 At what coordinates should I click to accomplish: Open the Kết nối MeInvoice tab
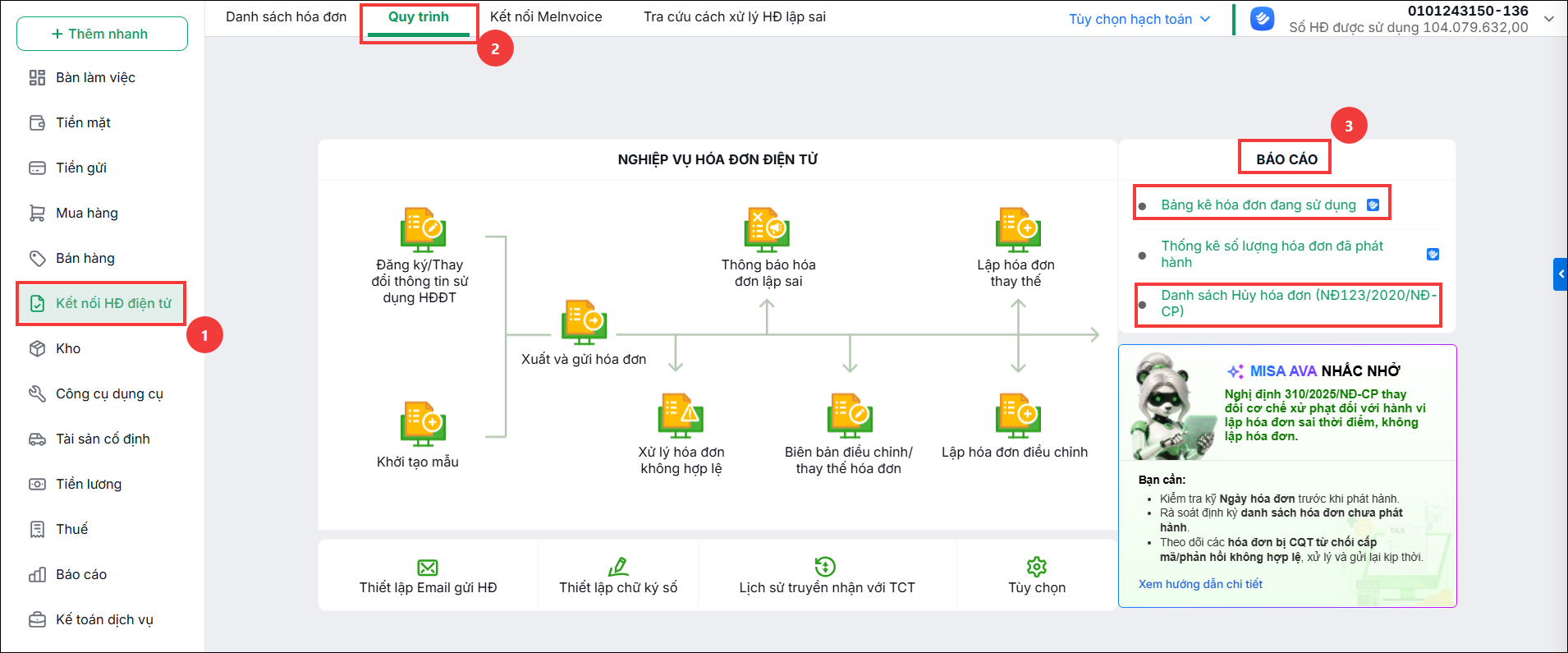546,16
